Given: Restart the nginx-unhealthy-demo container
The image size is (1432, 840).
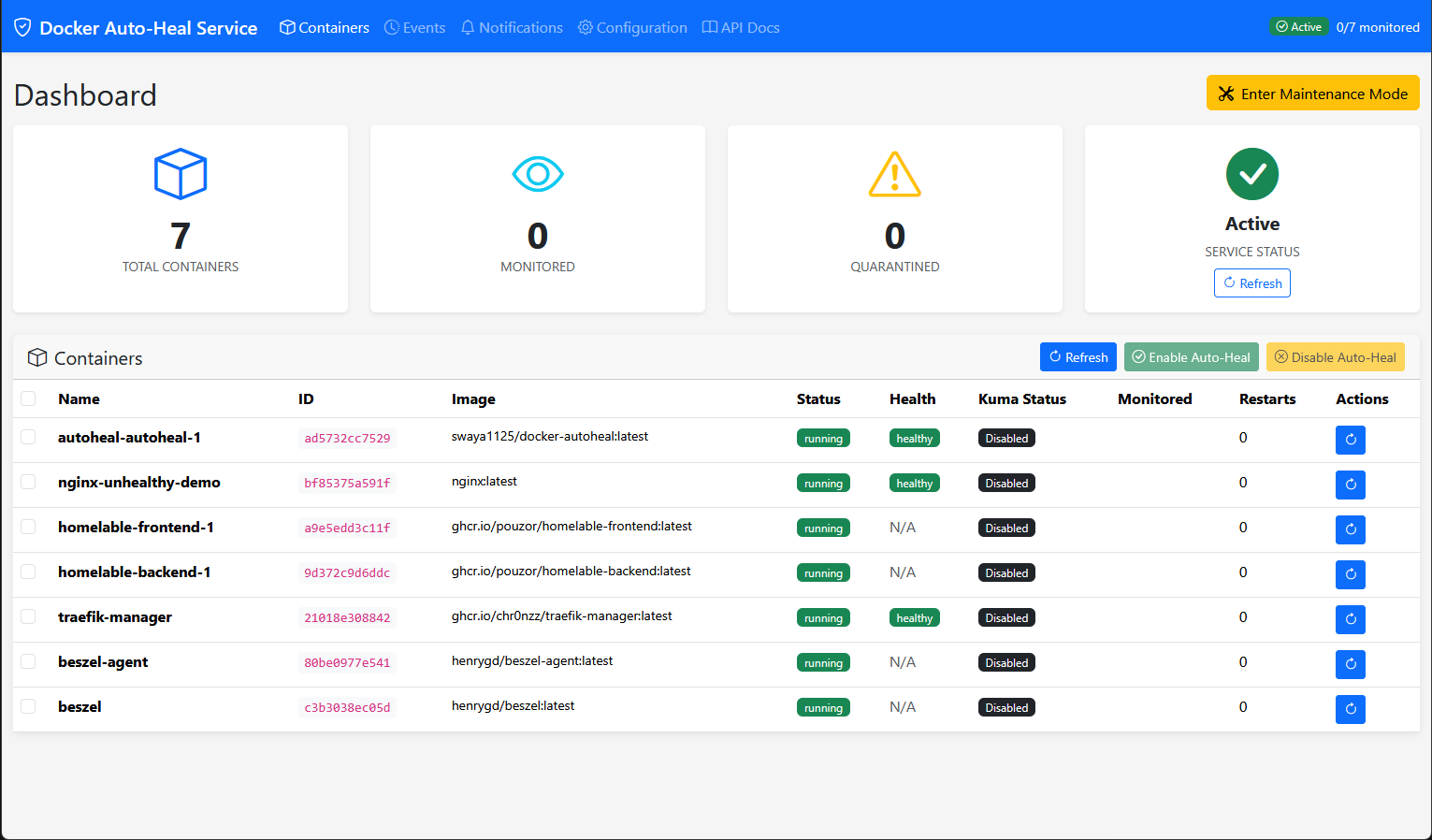Looking at the screenshot, I should click(1350, 485).
